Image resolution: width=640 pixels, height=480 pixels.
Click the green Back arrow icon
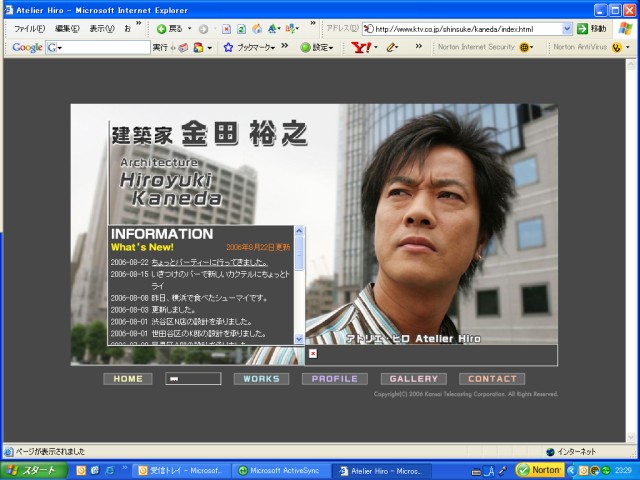[162, 29]
